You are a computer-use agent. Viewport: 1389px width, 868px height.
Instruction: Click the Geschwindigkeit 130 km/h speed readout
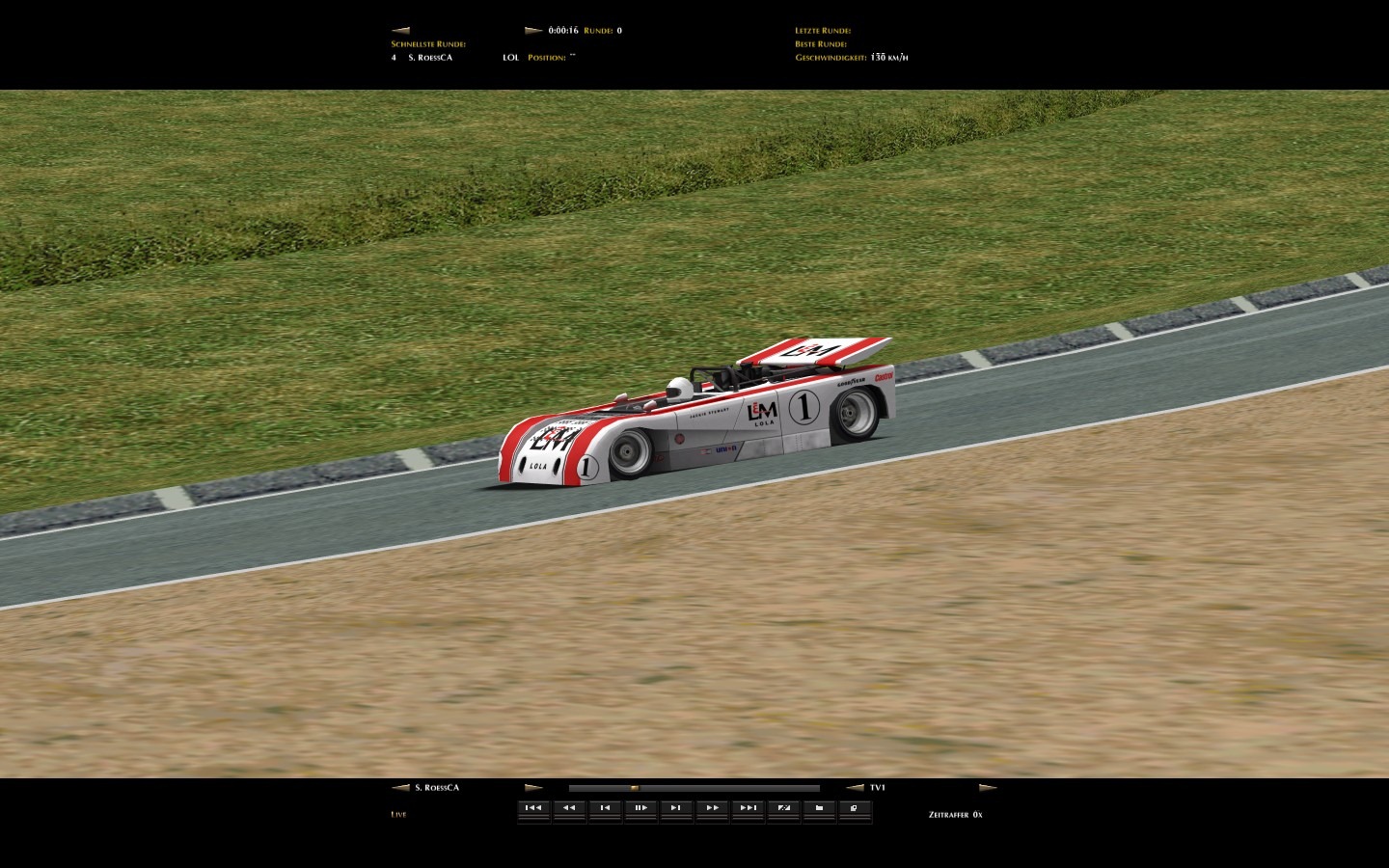coord(852,58)
